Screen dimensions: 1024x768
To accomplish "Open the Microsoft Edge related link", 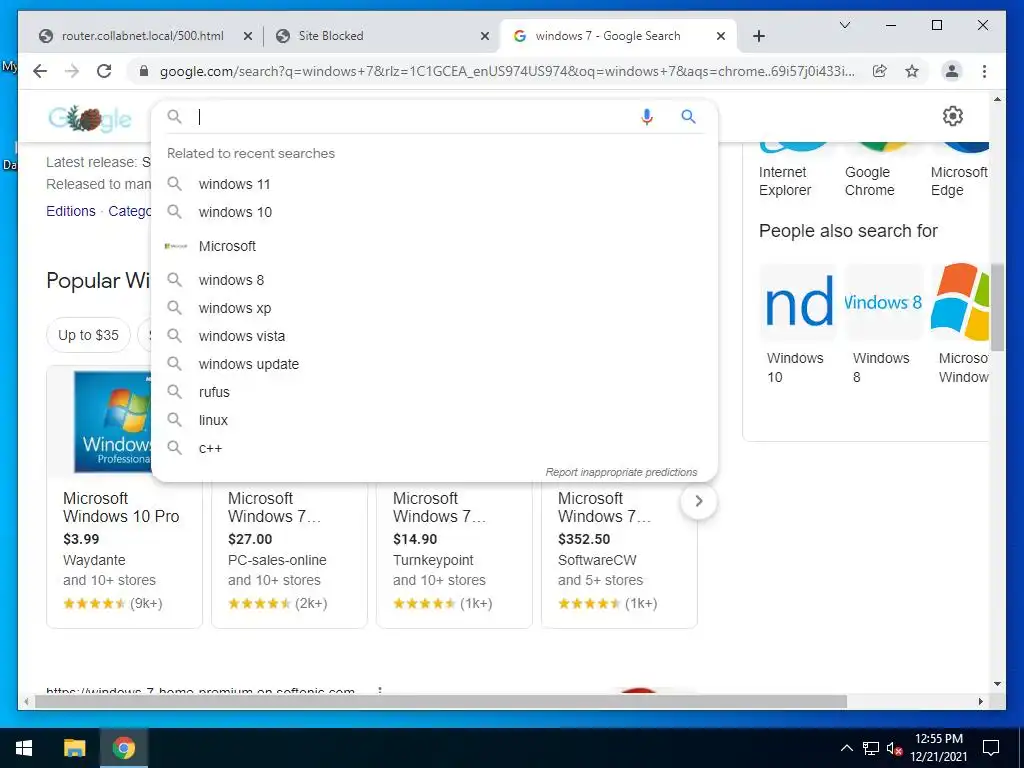I will coord(959,181).
